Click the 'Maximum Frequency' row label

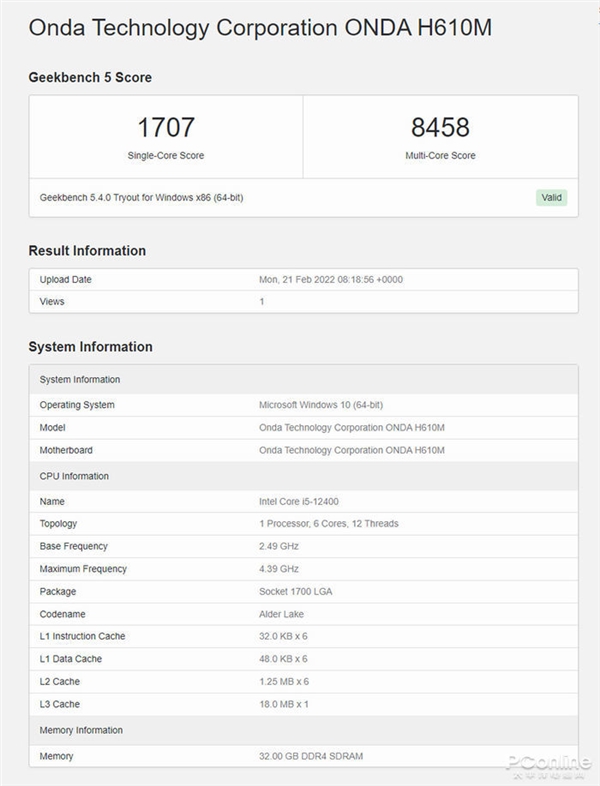pyautogui.click(x=83, y=569)
